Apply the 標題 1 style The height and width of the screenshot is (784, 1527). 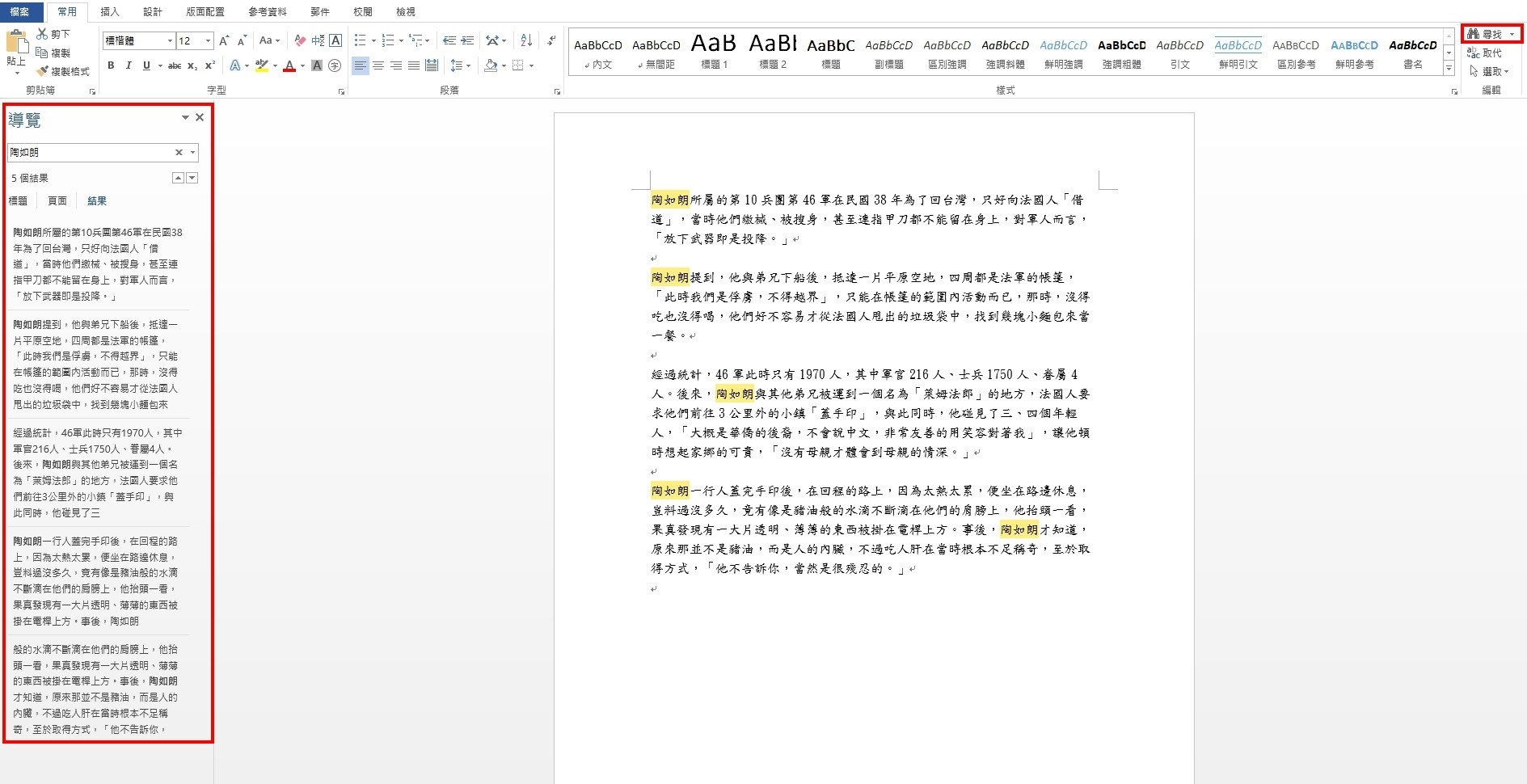[714, 52]
